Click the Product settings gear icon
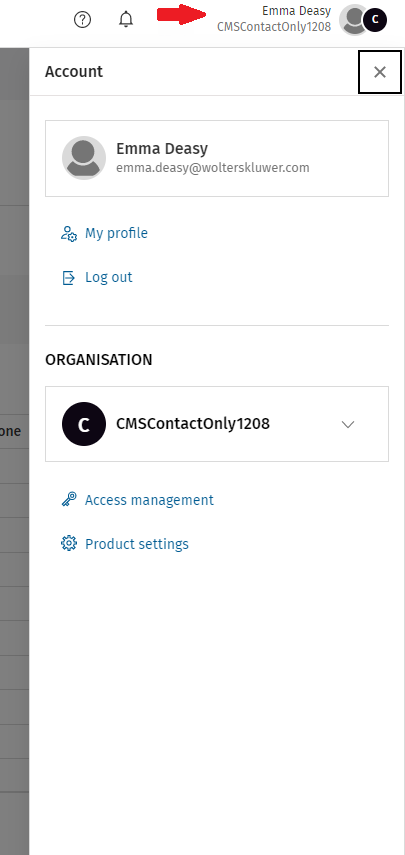 coord(69,544)
